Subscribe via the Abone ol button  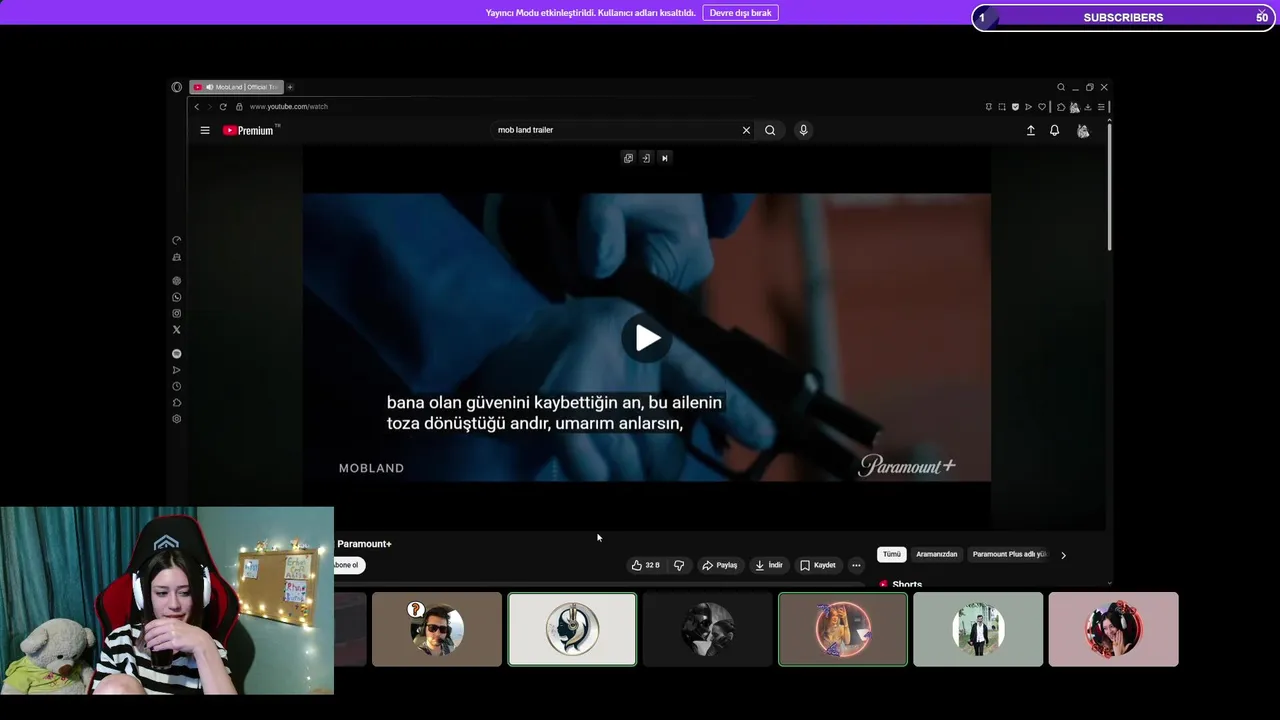pos(347,565)
